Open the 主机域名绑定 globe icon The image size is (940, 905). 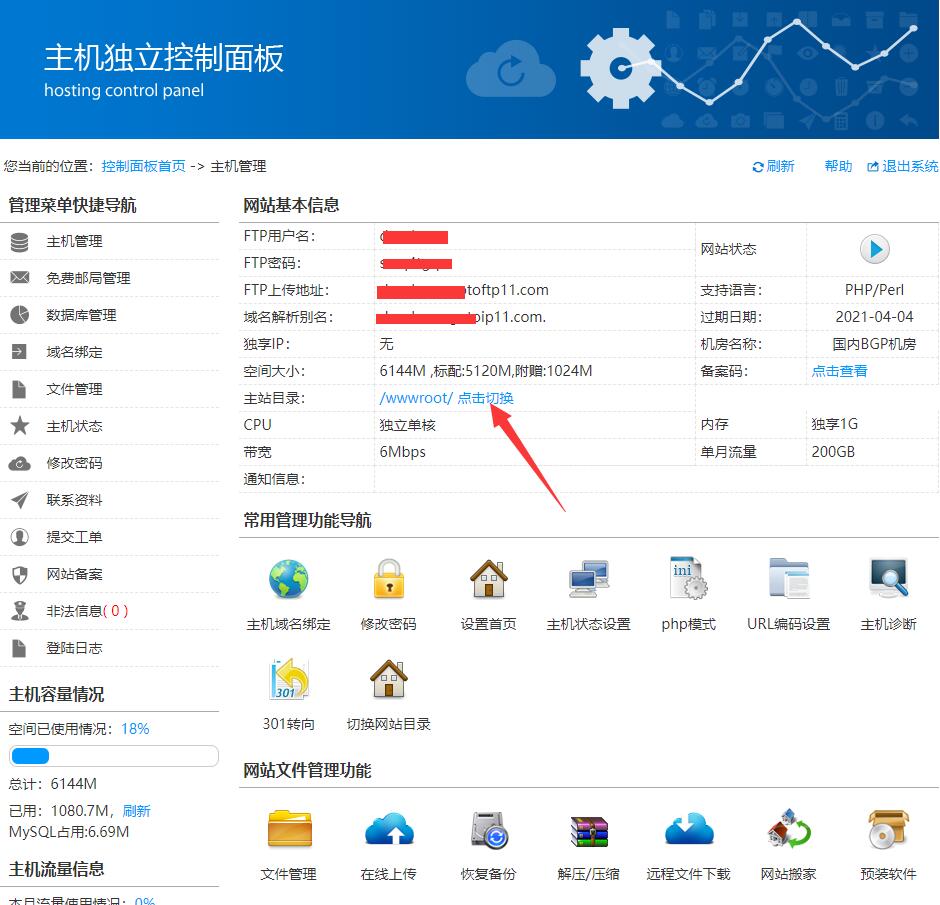[x=288, y=579]
